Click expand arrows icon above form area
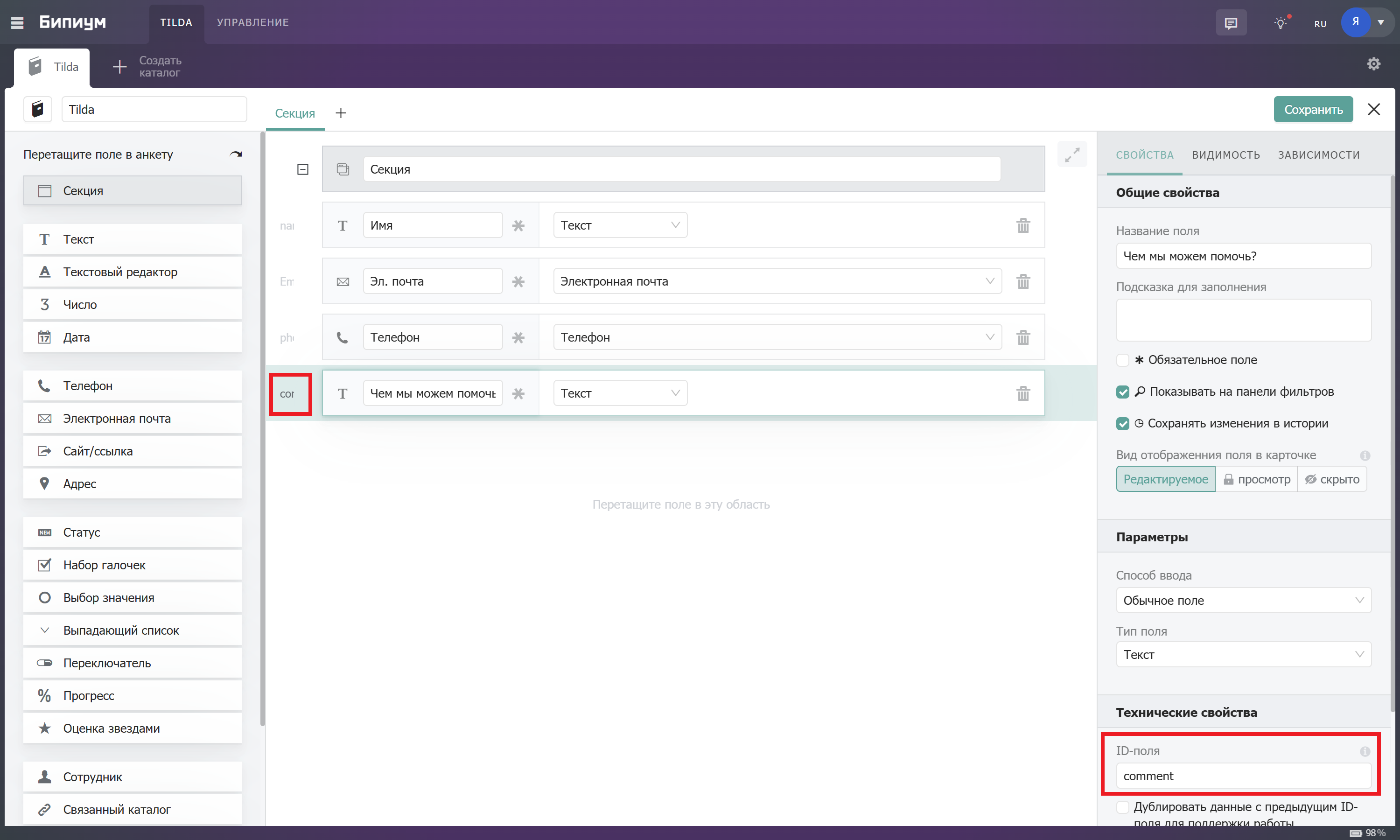Image resolution: width=1400 pixels, height=840 pixels. tap(1072, 154)
